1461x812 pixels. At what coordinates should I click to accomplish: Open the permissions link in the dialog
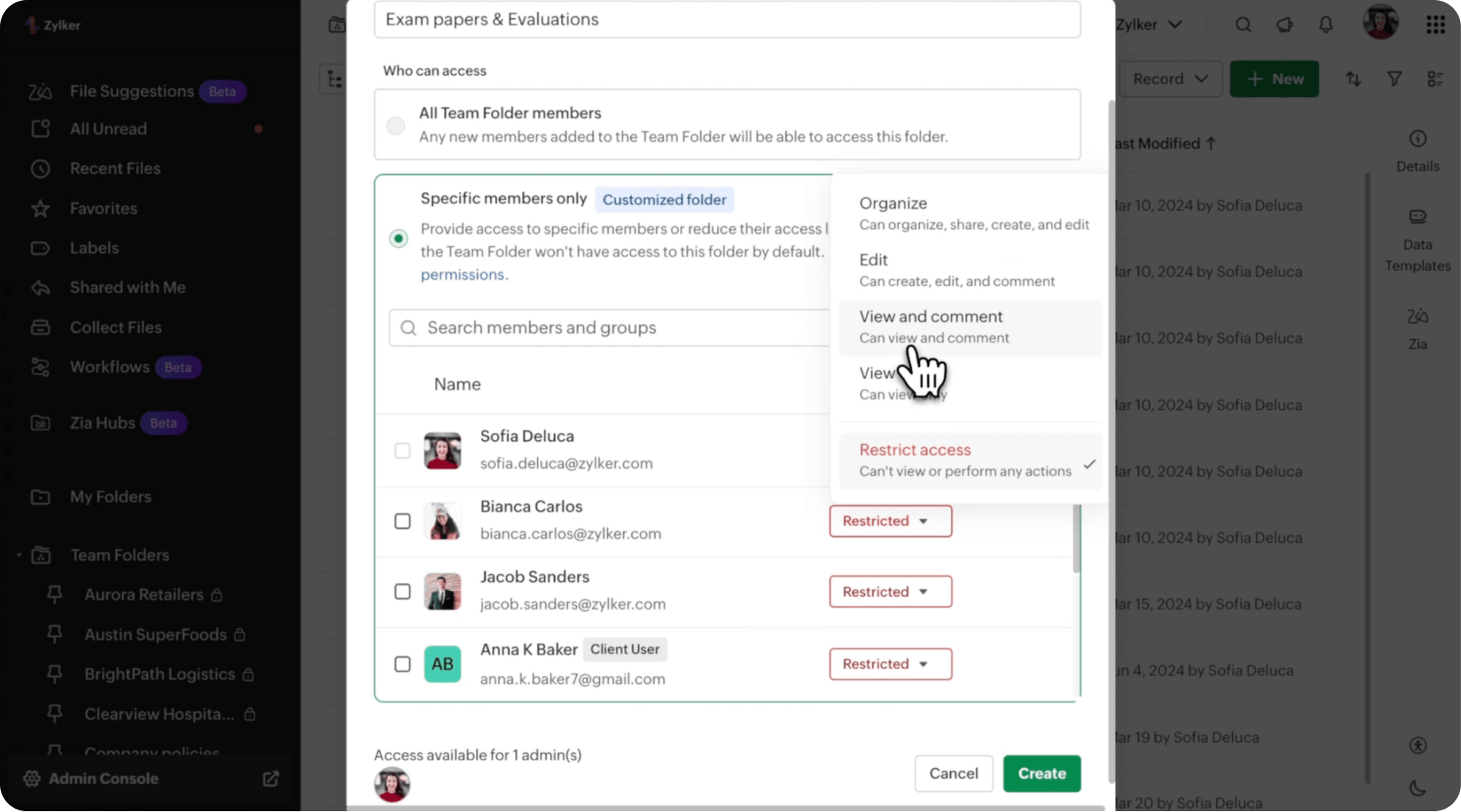463,274
